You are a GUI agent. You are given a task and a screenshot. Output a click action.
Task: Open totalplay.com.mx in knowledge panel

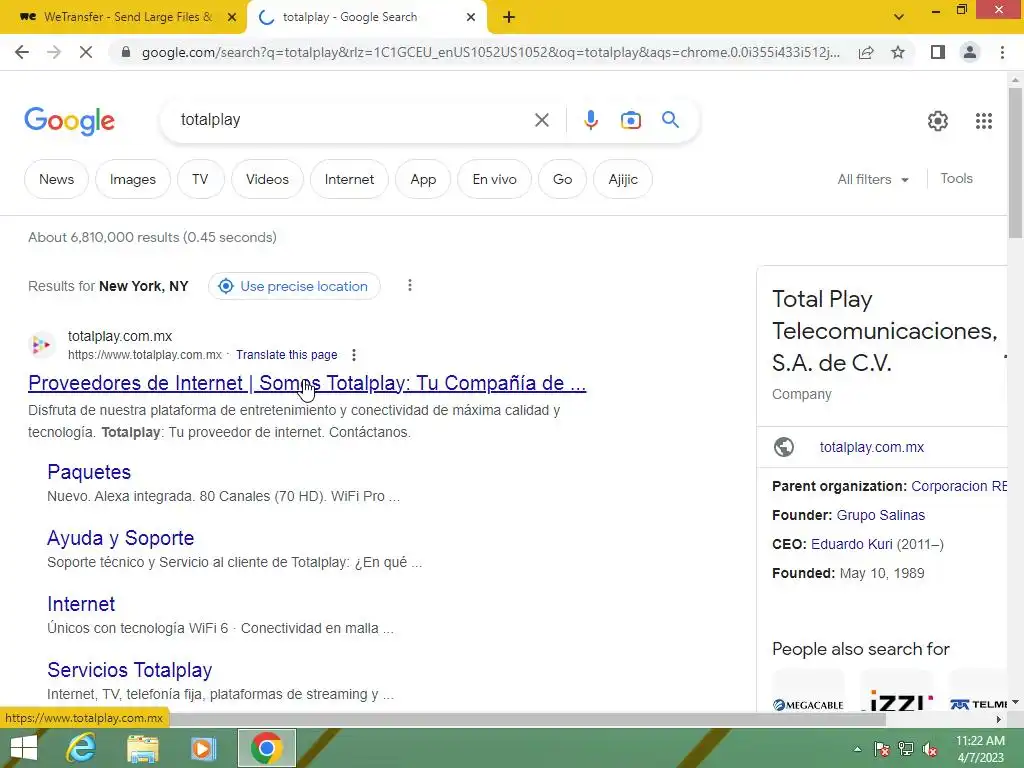click(x=872, y=447)
